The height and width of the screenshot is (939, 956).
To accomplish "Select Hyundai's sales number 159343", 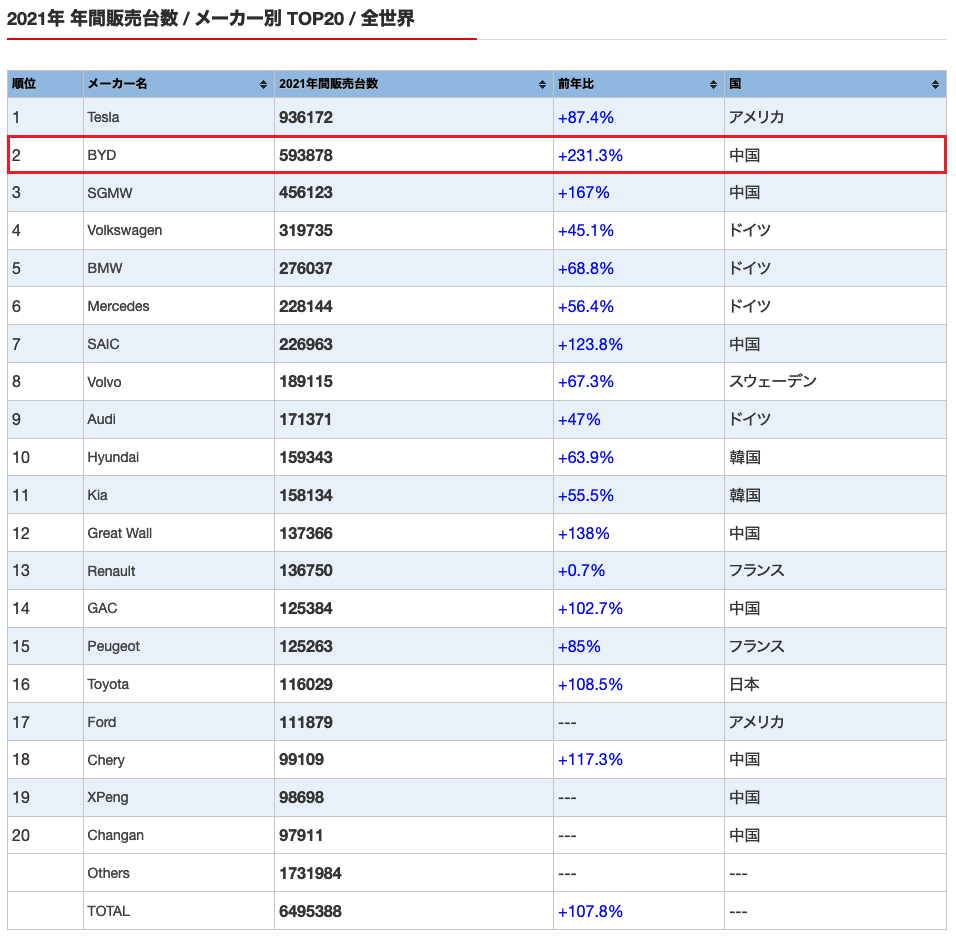I will click(306, 457).
